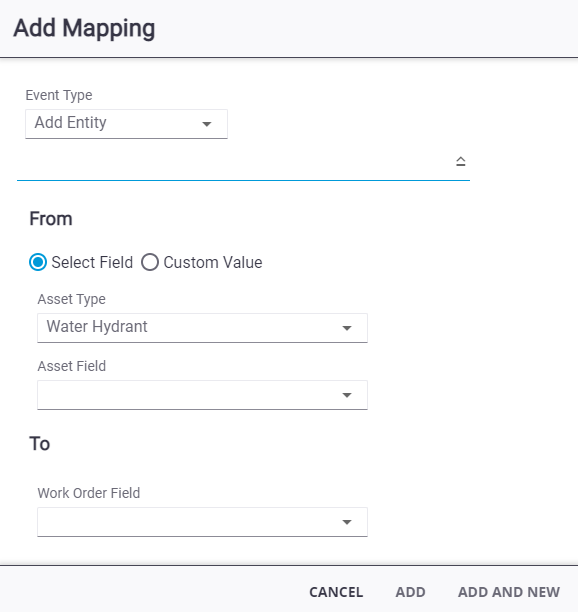This screenshot has width=578, height=612.
Task: Open the Add Entity event type dropdown
Action: tap(126, 124)
